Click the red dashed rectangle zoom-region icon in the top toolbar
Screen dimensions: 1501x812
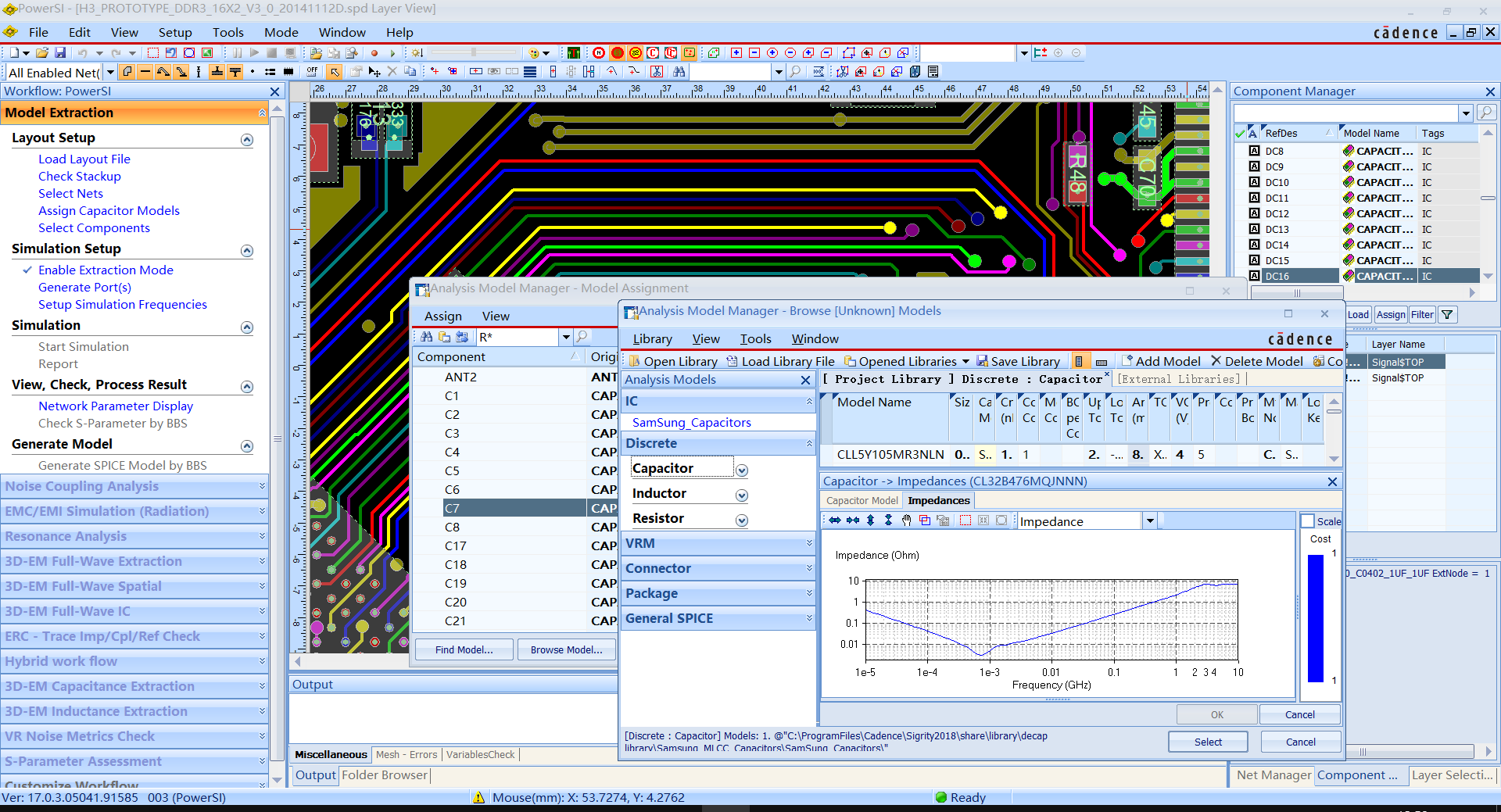point(153,53)
